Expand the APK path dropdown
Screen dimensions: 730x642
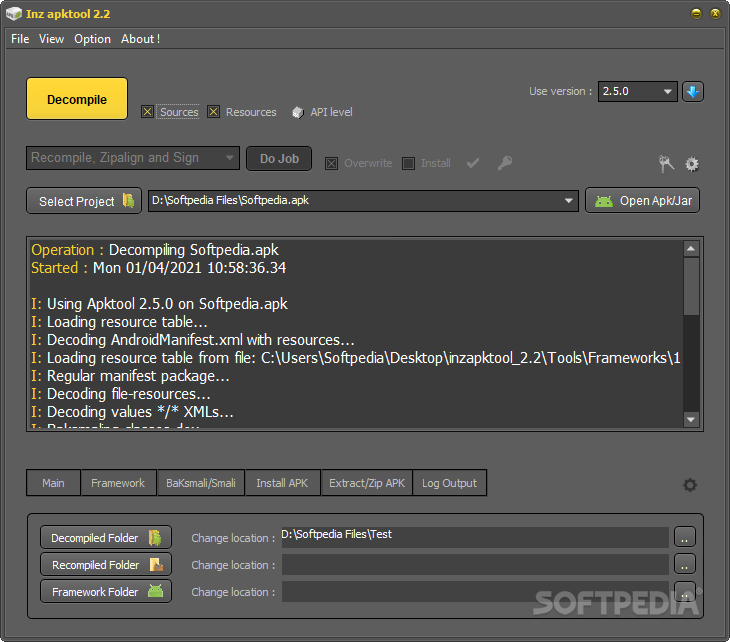tap(568, 201)
